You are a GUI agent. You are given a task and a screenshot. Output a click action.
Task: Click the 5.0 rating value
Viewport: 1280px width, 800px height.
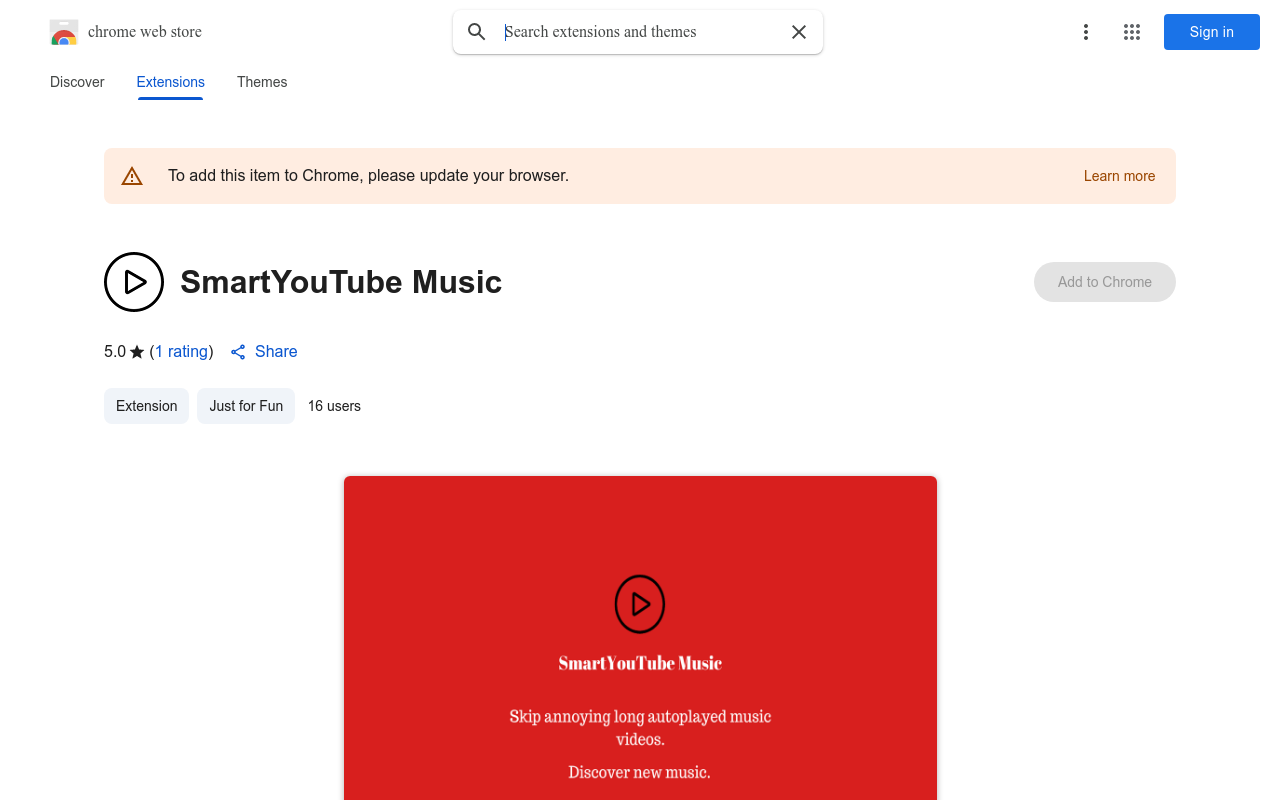point(115,352)
